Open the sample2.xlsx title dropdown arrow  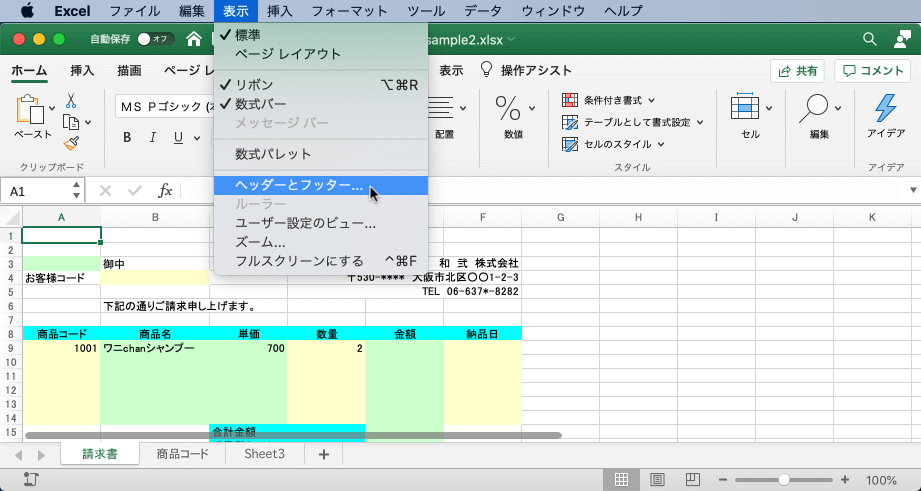click(x=511, y=39)
